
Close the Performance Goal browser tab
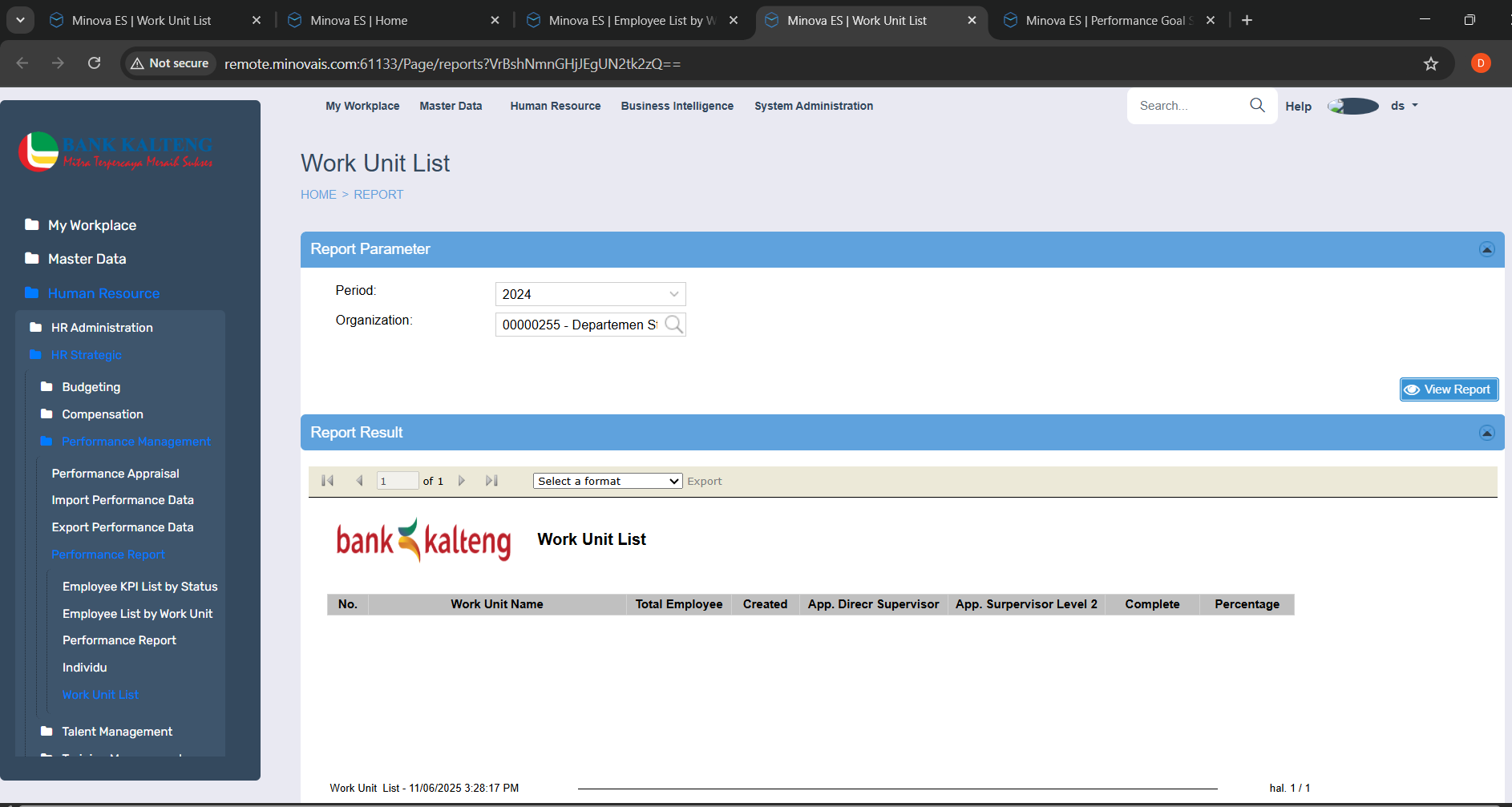coord(1211,20)
